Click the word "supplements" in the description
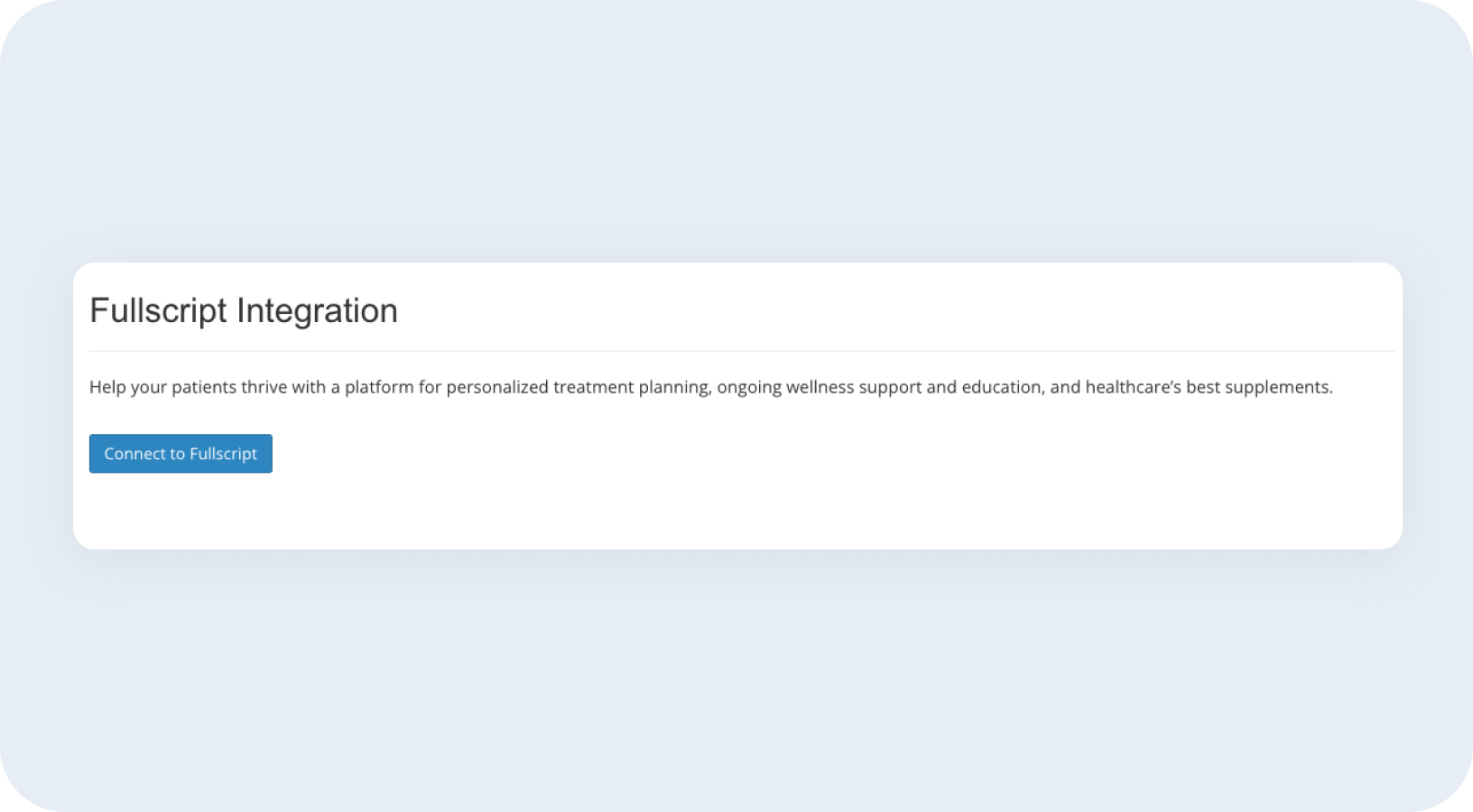 point(1279,387)
